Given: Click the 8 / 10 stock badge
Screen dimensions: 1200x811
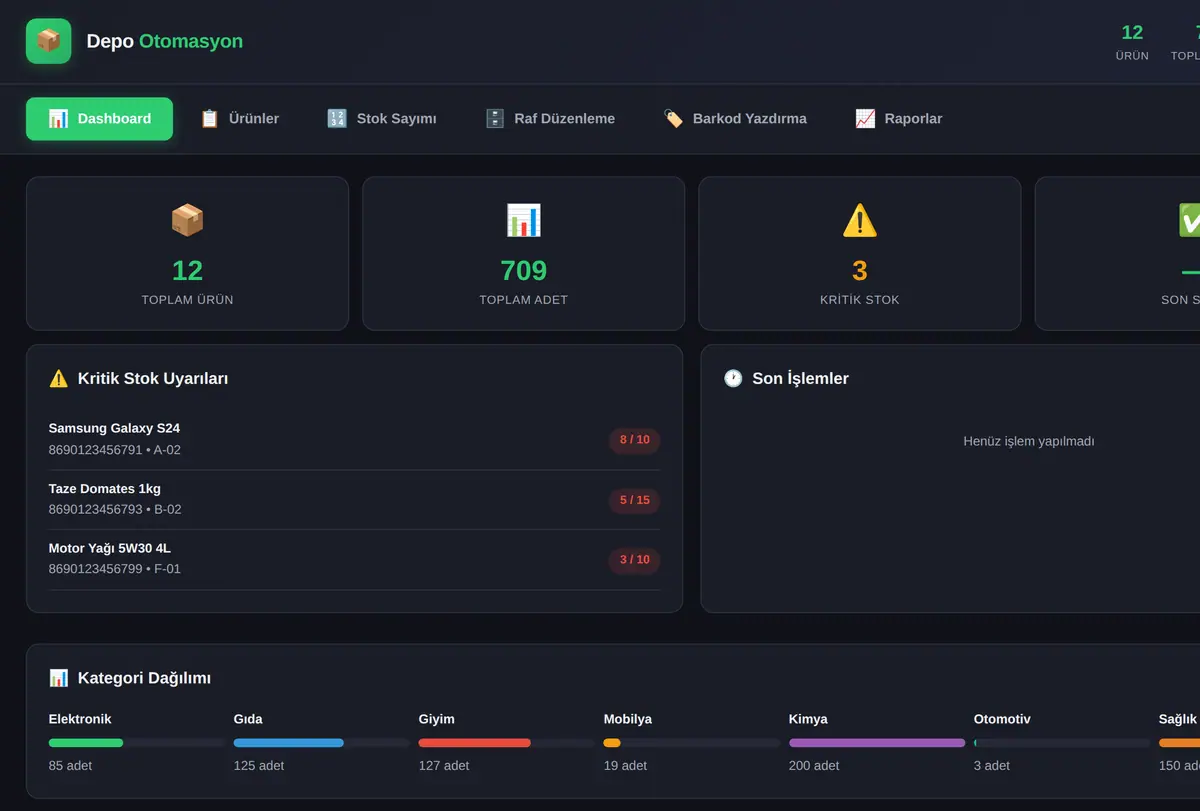Looking at the screenshot, I should (635, 440).
